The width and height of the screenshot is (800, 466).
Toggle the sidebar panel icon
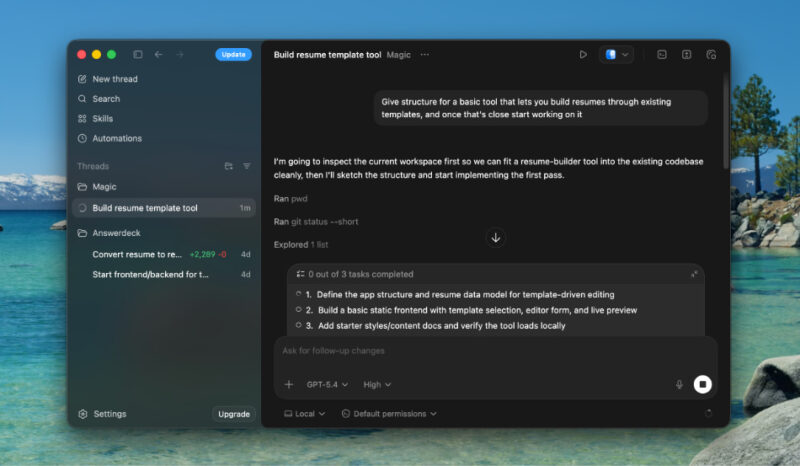pos(138,55)
